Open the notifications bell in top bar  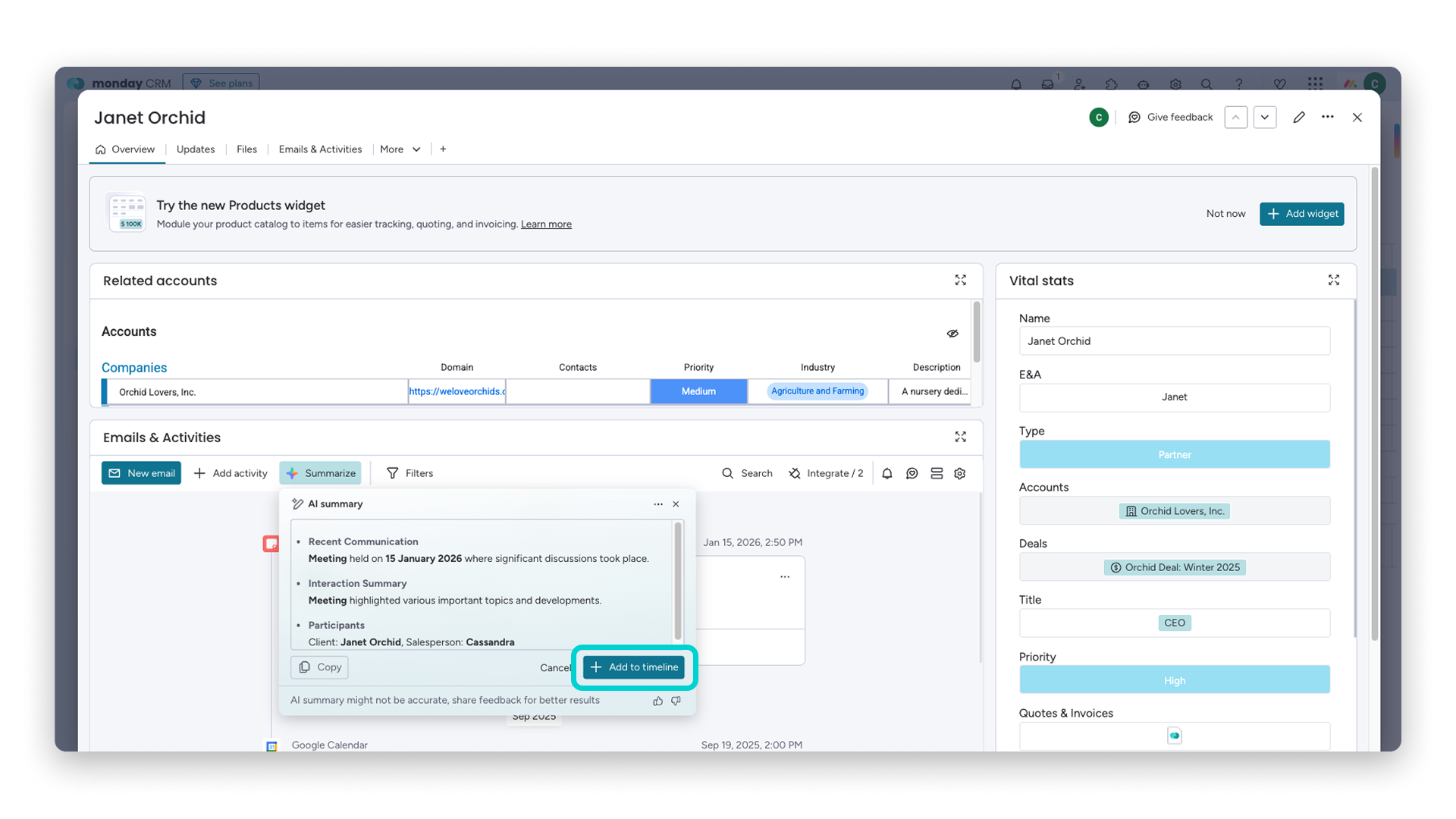[x=1016, y=84]
